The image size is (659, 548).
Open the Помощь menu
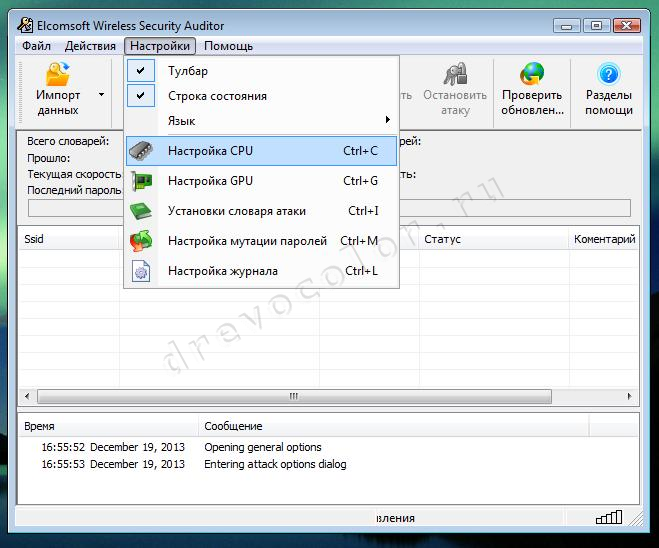[x=228, y=46]
